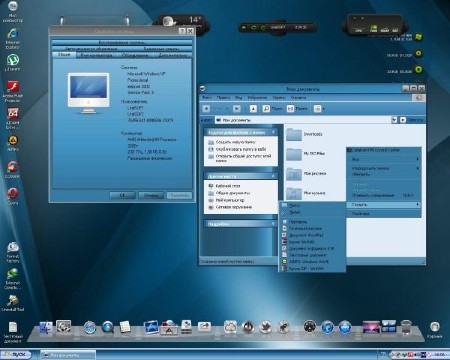Open the gauge dashboard dock icon
This screenshot has width=450, height=360.
[310, 327]
